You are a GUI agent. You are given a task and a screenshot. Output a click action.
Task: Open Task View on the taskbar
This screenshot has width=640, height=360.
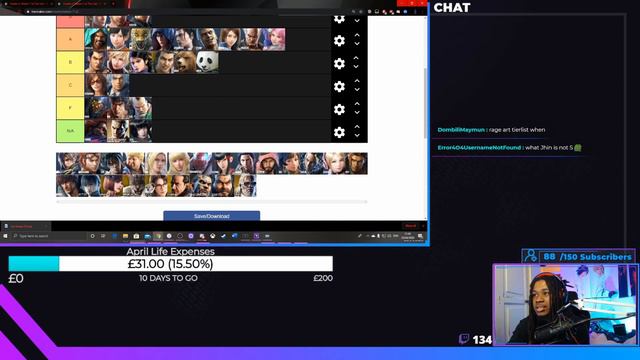(103, 236)
